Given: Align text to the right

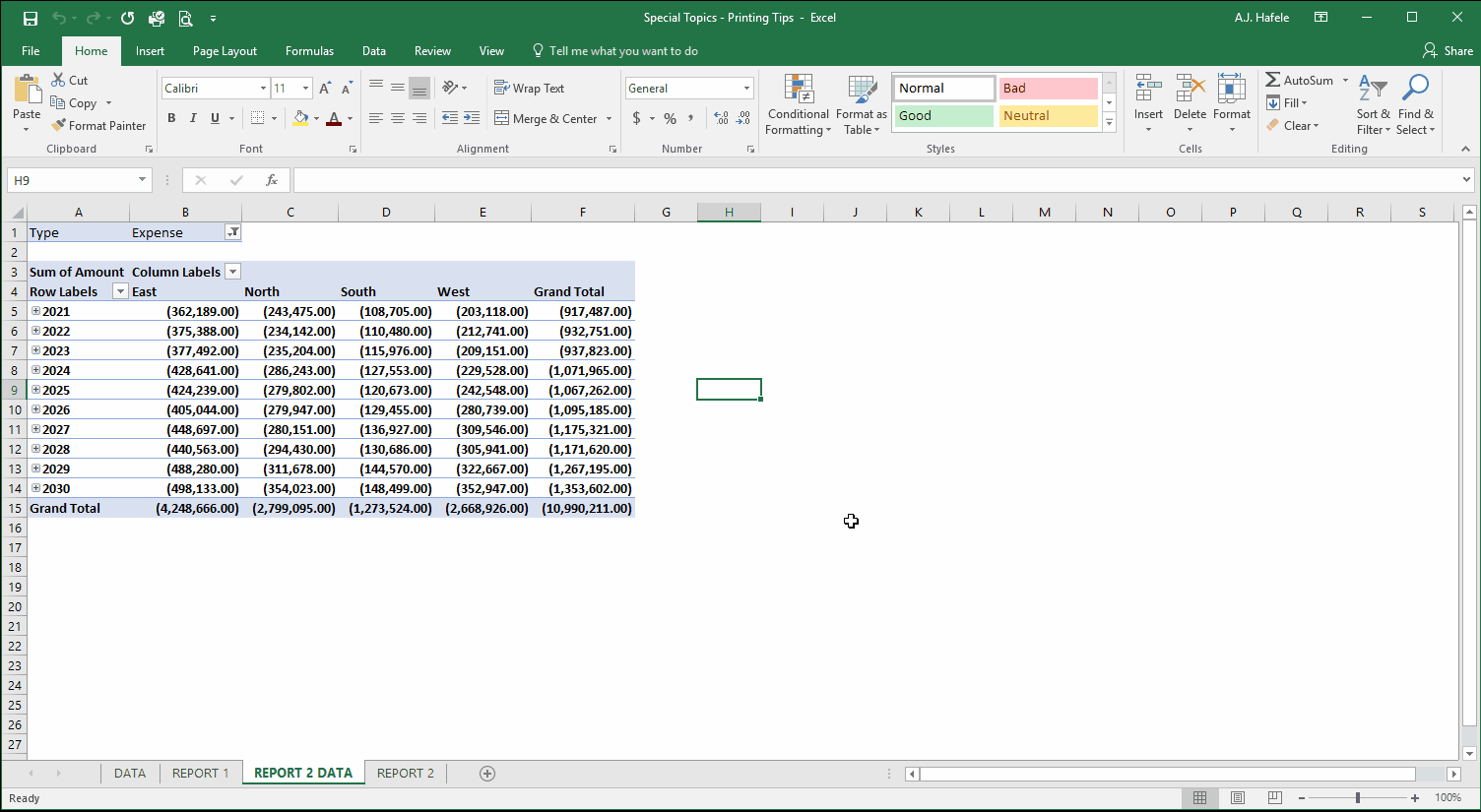Looking at the screenshot, I should coord(419,118).
